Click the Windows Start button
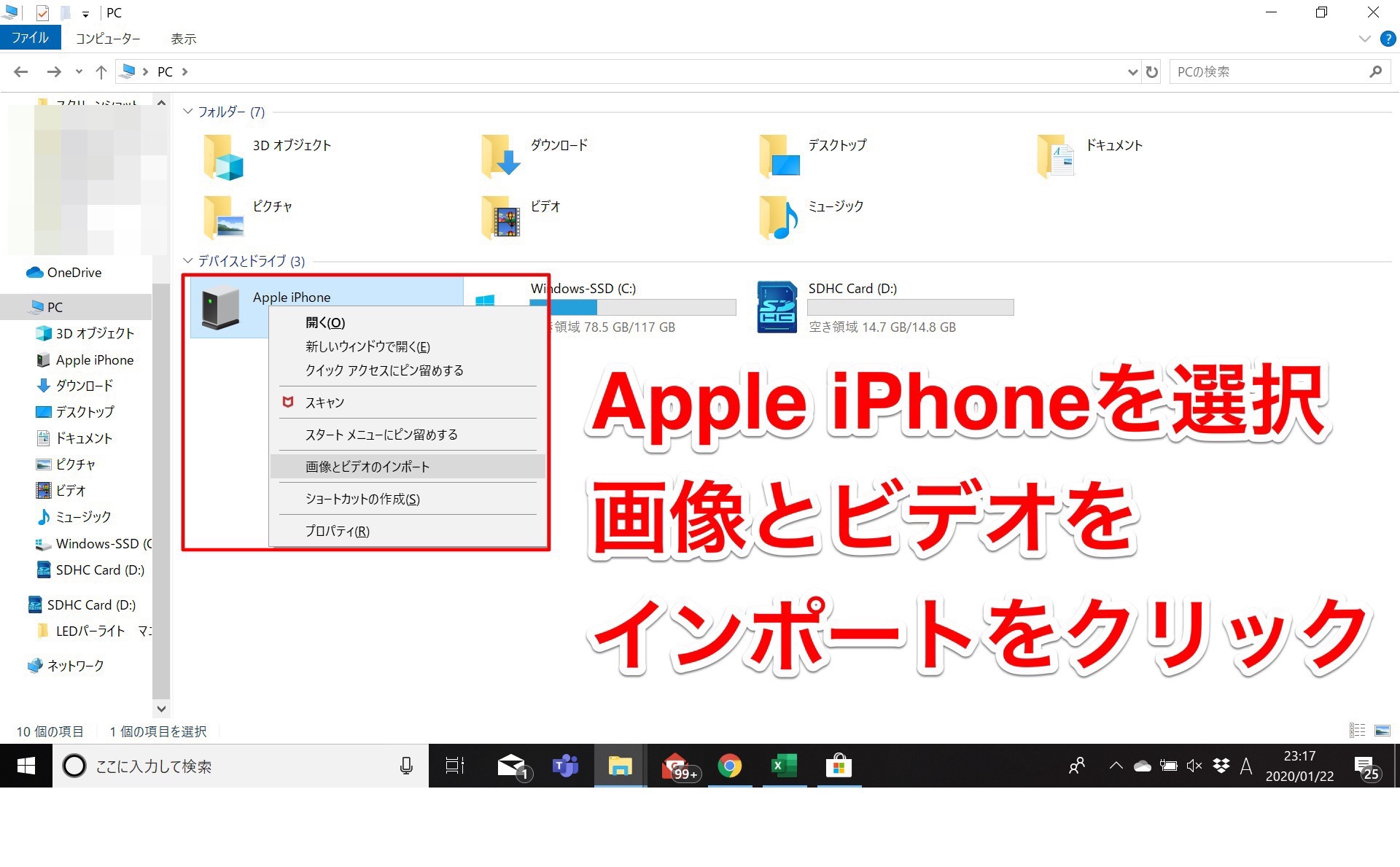Viewport: 1400px width, 867px height. point(26,766)
